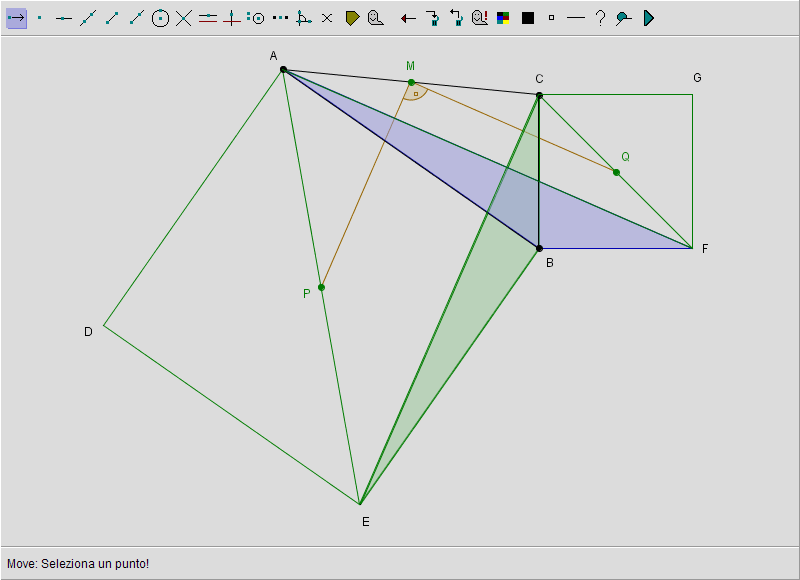The height and width of the screenshot is (580, 800).
Task: Open the multicolor grid color chooser
Action: coord(503,18)
